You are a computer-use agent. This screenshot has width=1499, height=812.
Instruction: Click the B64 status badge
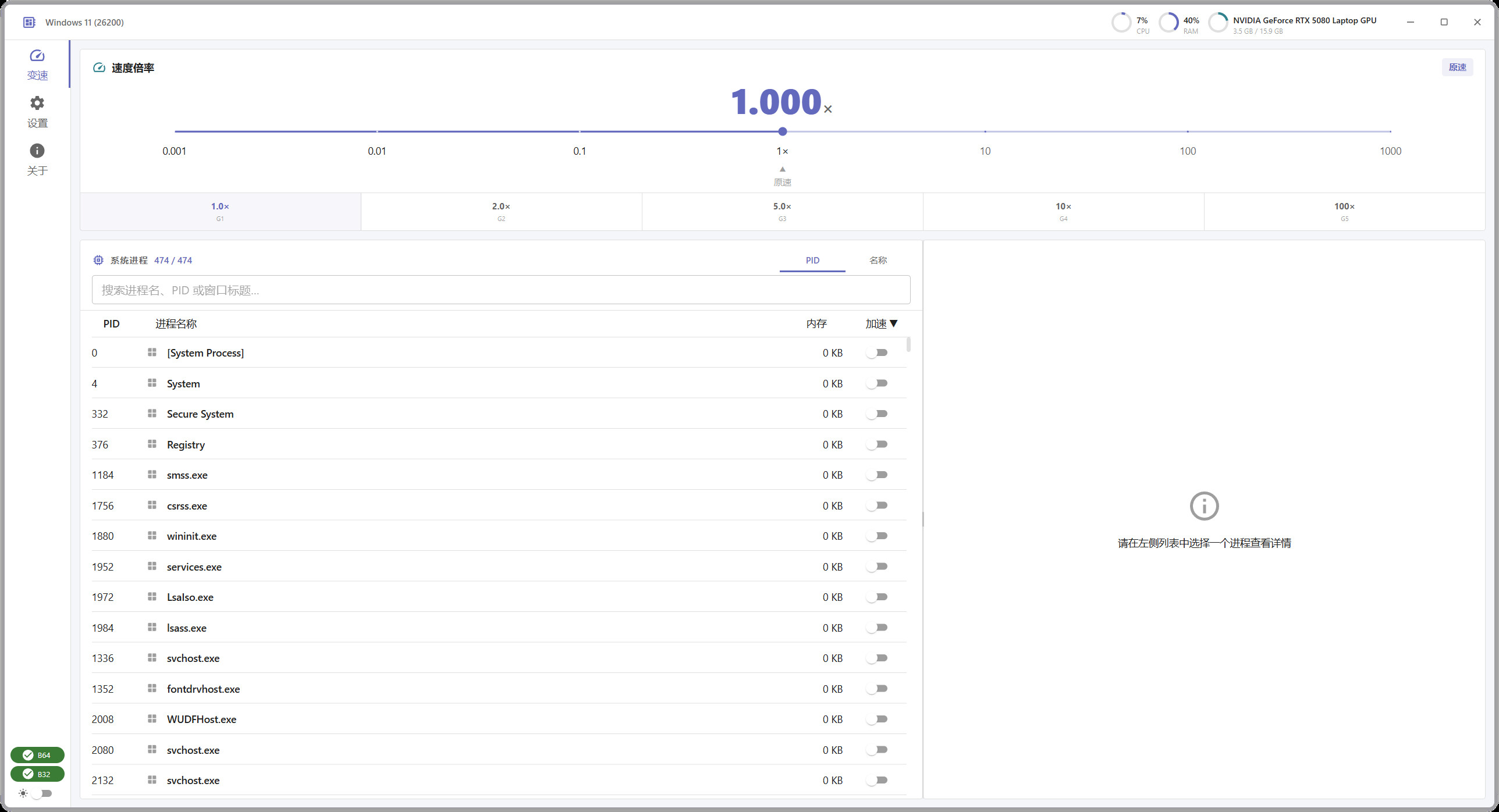coord(37,755)
